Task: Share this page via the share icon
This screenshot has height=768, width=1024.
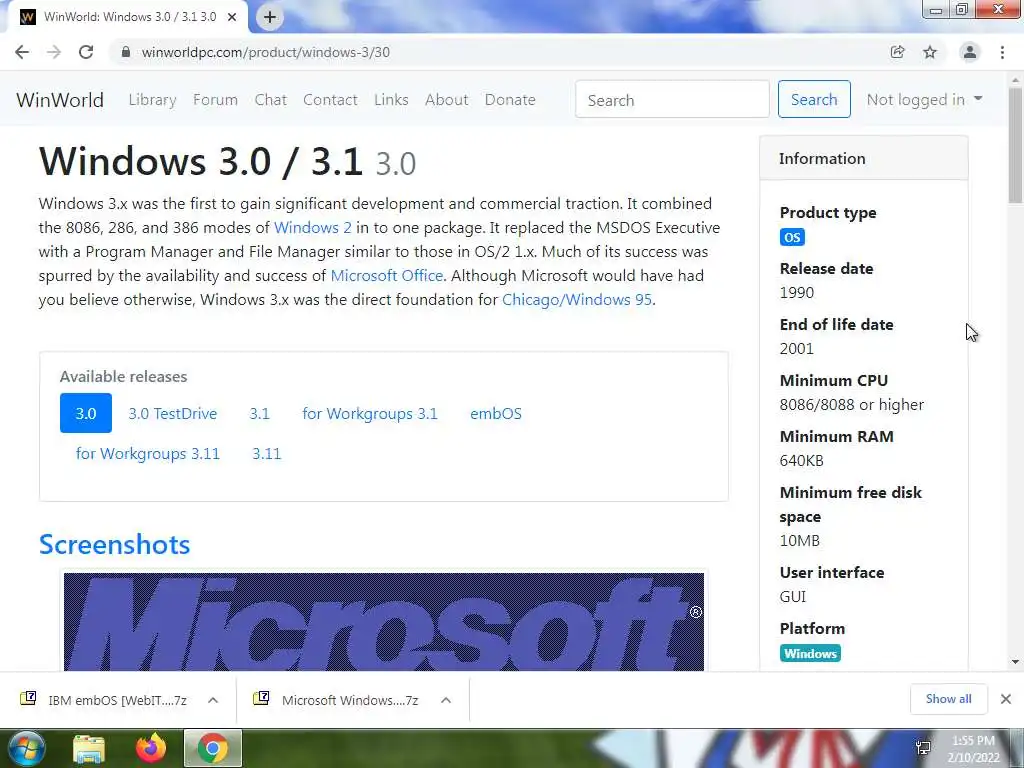Action: tap(897, 52)
